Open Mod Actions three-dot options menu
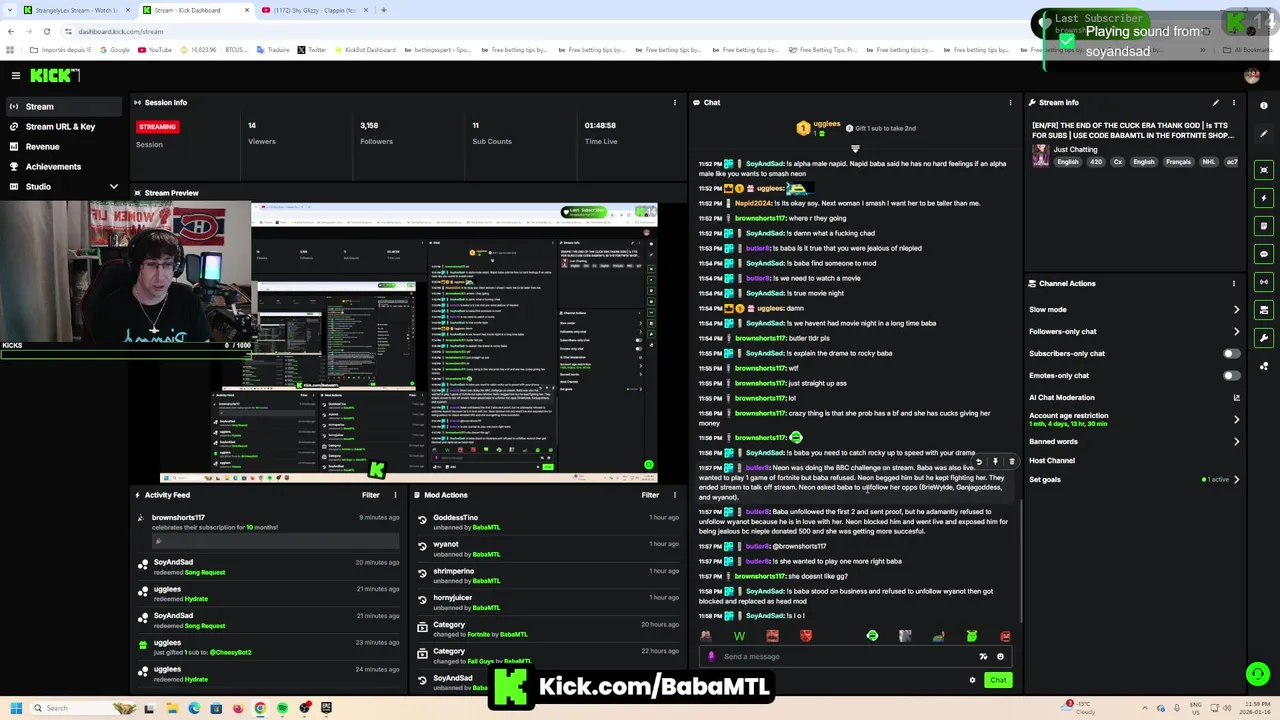1280x720 pixels. 675,495
